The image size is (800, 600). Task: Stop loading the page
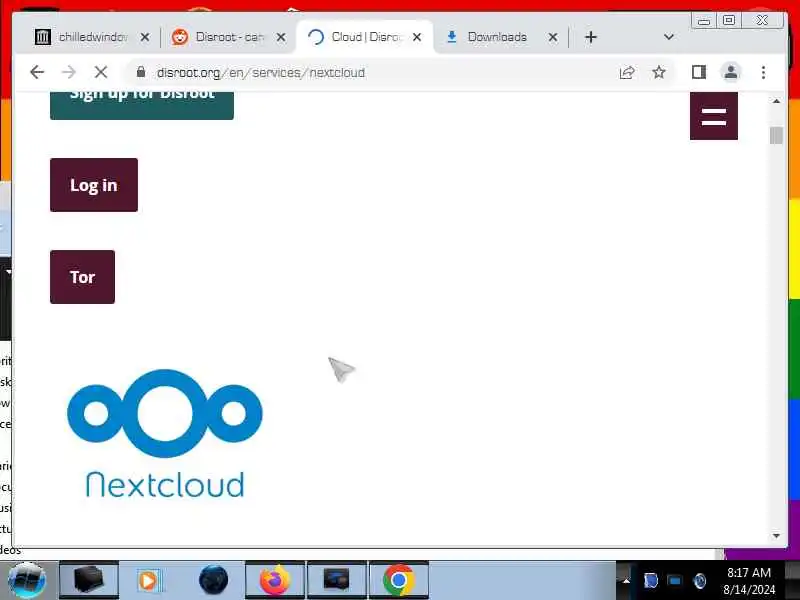pos(101,72)
